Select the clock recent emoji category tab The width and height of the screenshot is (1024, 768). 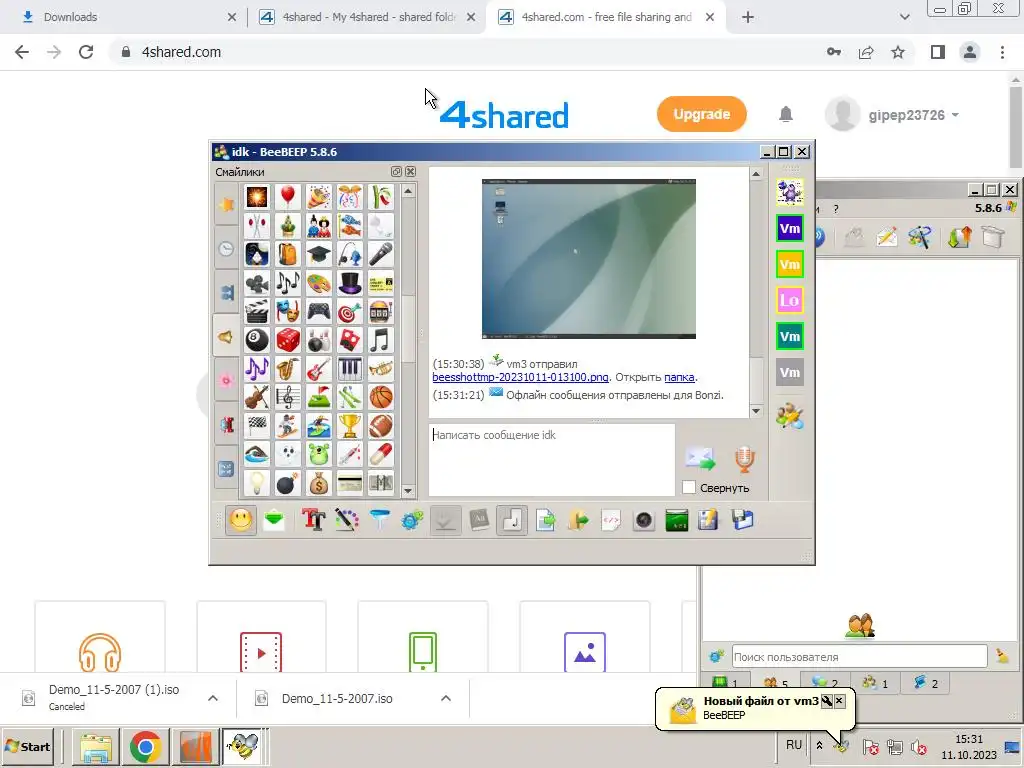pyautogui.click(x=227, y=248)
